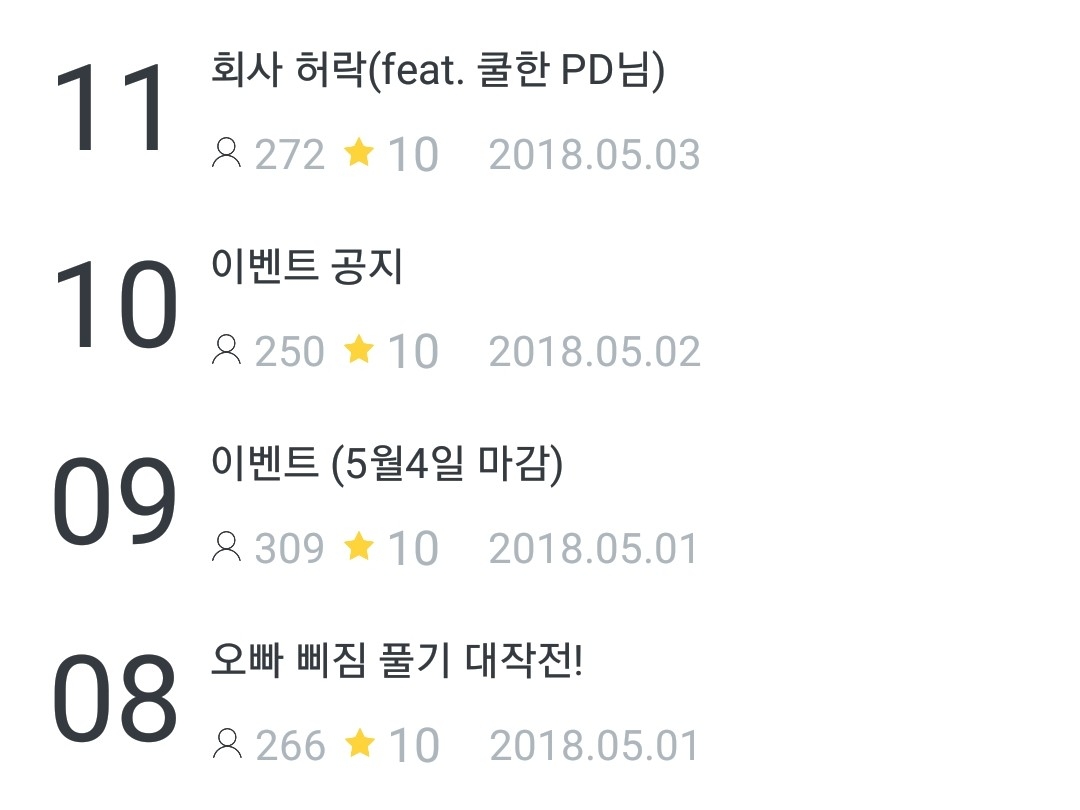
Task: Click the viewer icon beside count 250
Action: pyautogui.click(x=227, y=350)
